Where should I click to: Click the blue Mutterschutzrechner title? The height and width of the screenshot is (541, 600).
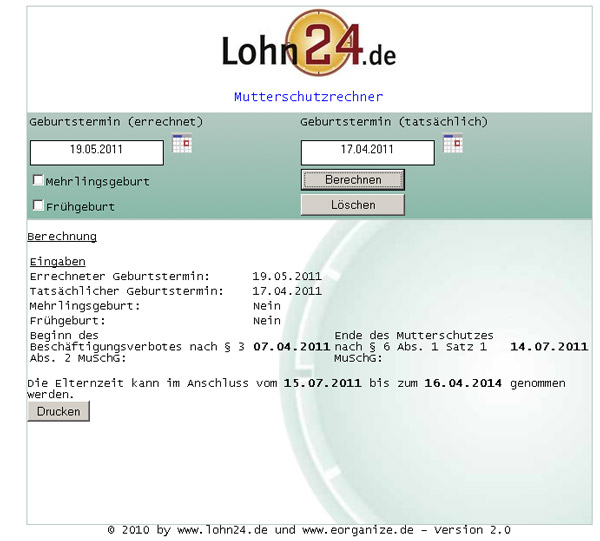click(x=308, y=97)
